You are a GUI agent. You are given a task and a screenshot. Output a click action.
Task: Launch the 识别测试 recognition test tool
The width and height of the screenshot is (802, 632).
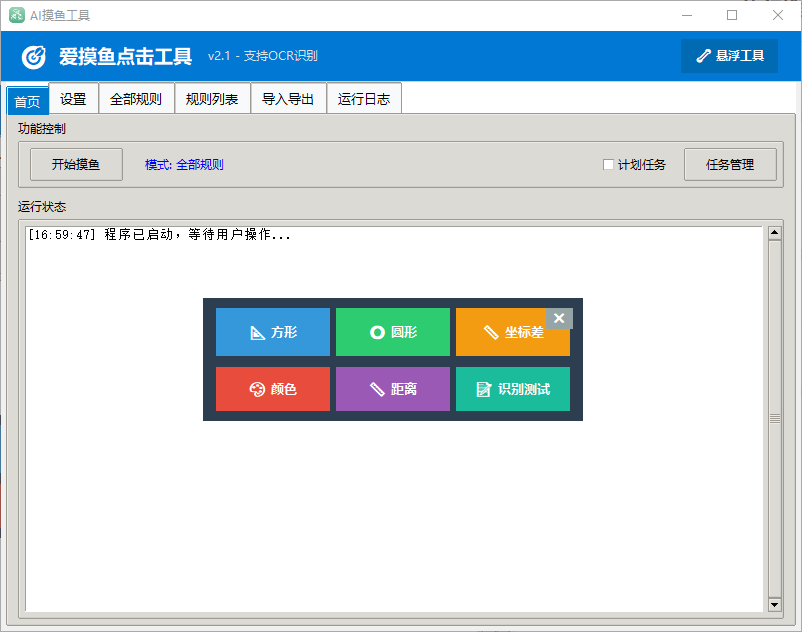513,389
